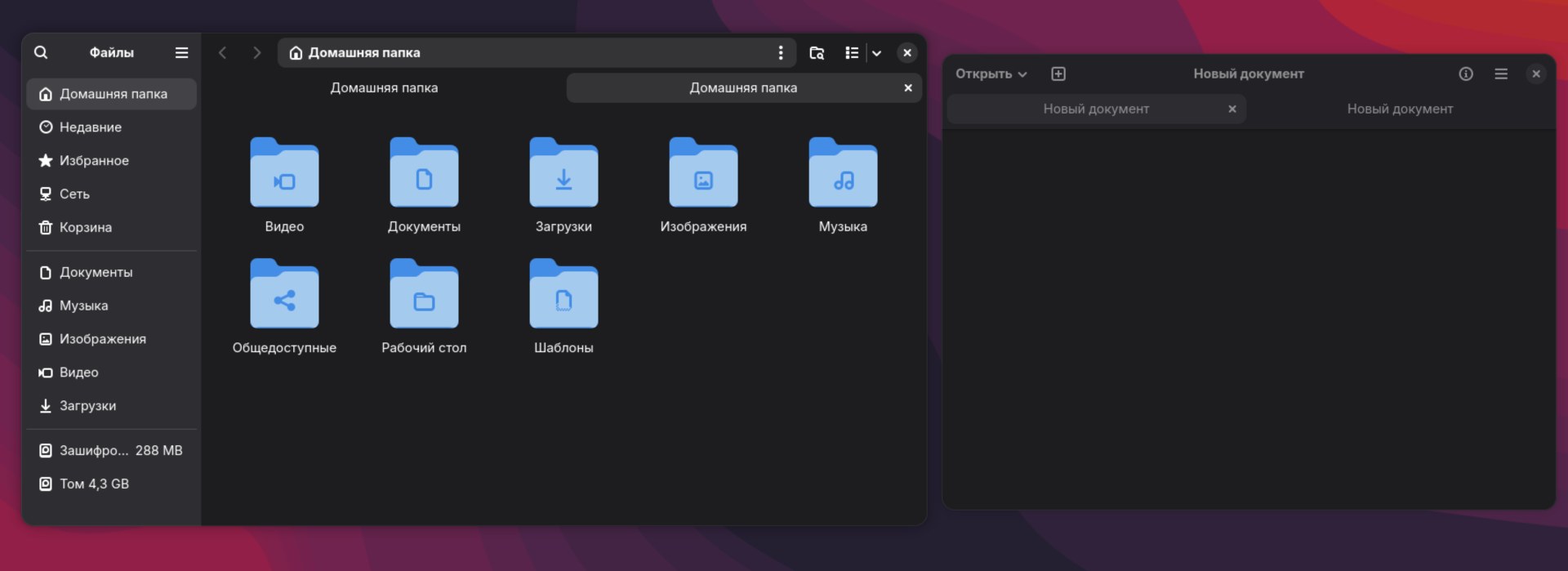Open the Общедоступные folder
This screenshot has width=1568, height=571.
tap(284, 294)
